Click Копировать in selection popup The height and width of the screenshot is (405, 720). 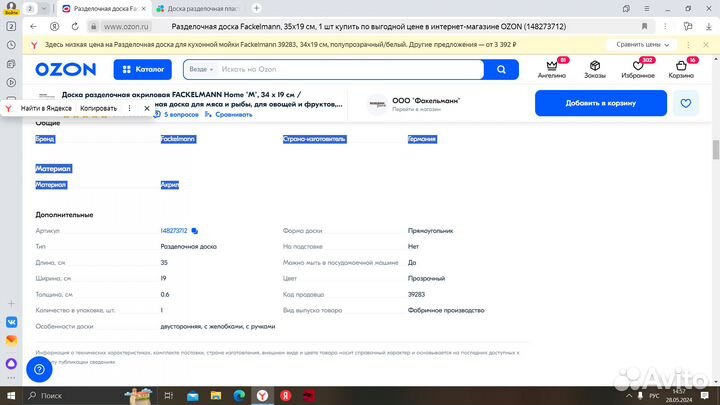[x=98, y=108]
